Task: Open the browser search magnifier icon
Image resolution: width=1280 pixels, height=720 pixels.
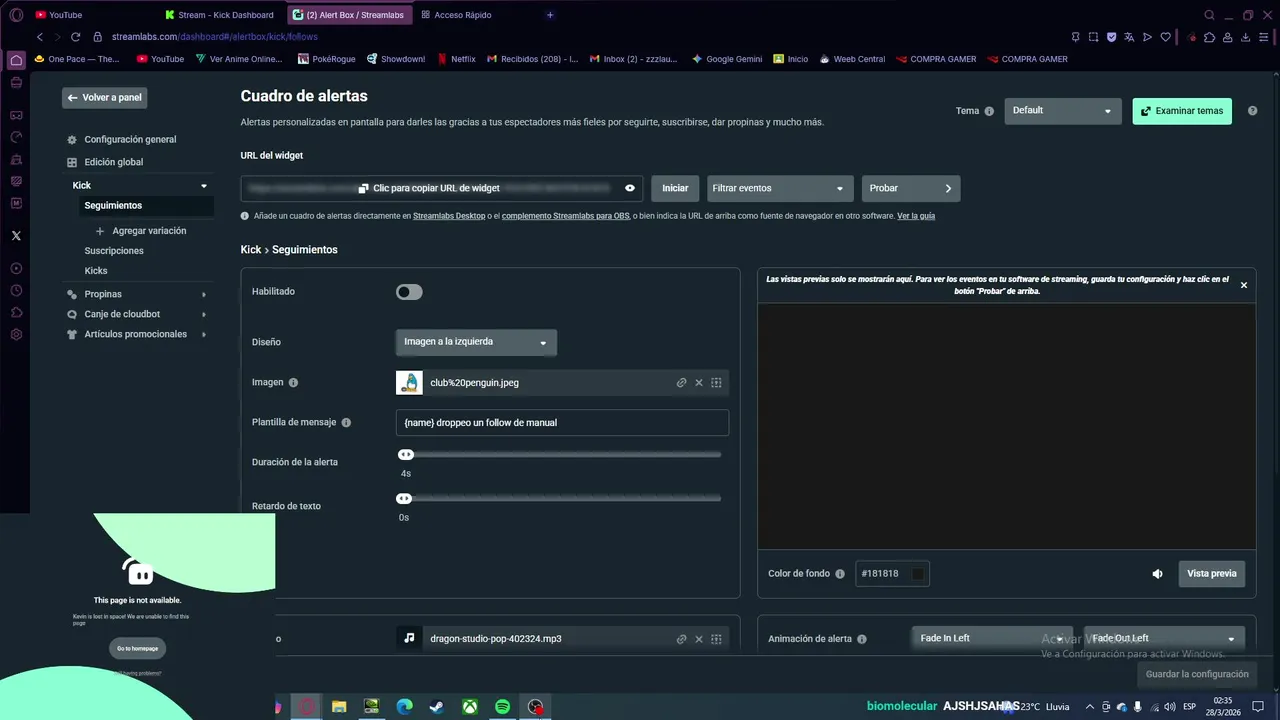Action: pyautogui.click(x=1209, y=15)
